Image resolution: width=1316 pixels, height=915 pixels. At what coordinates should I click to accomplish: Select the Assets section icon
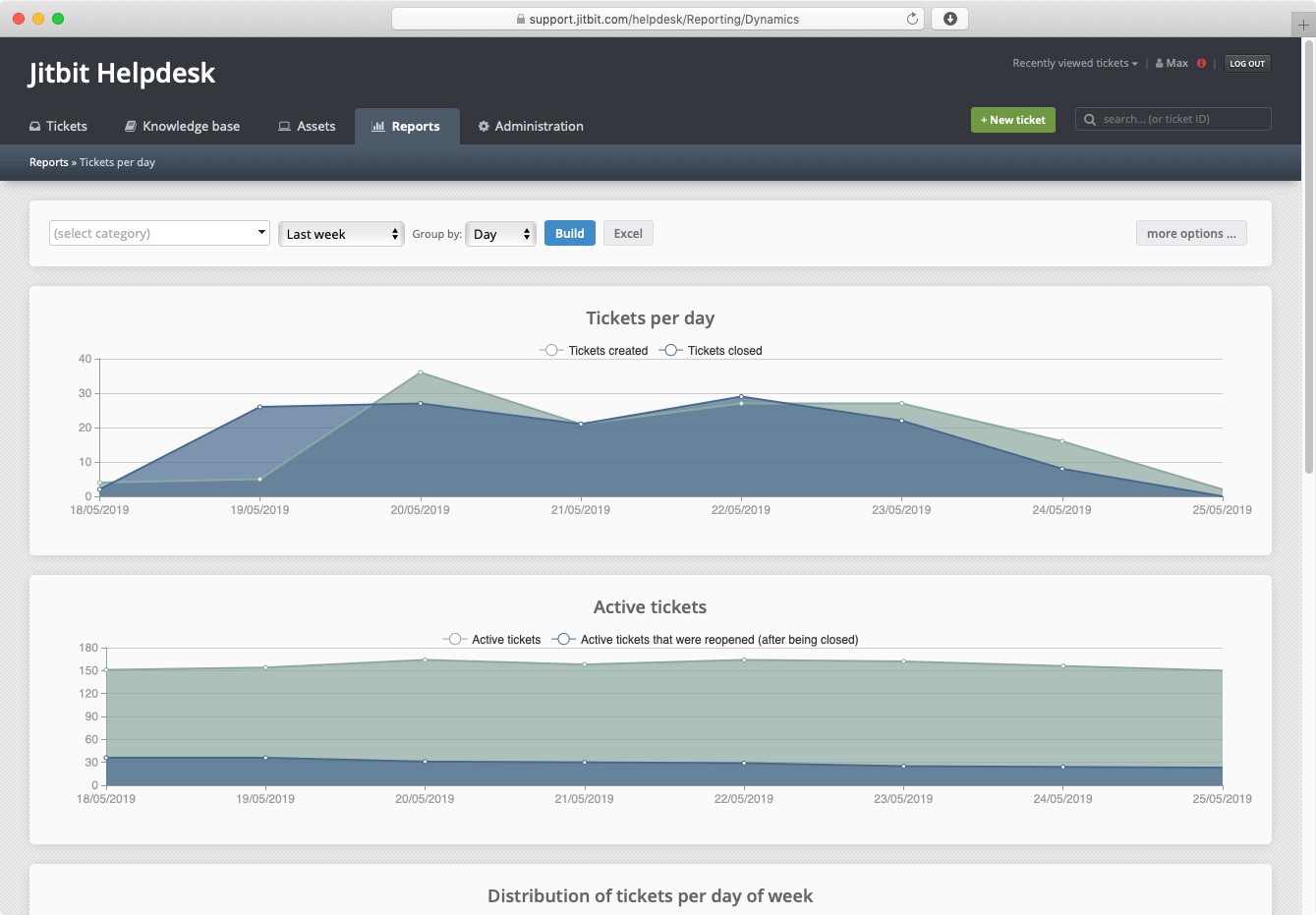tap(283, 126)
